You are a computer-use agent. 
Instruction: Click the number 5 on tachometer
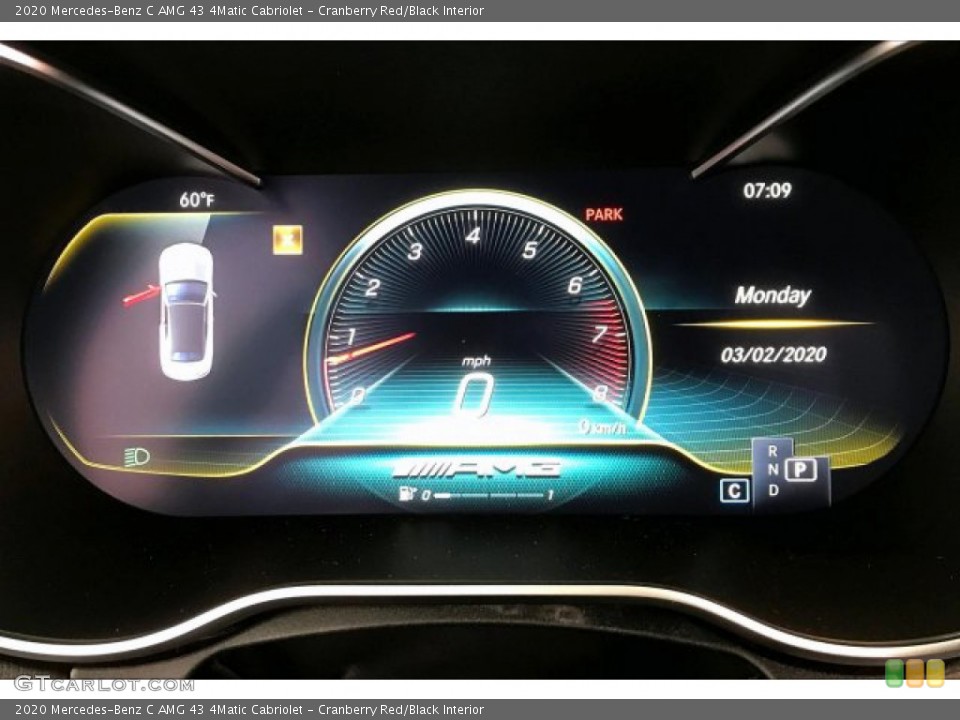530,250
